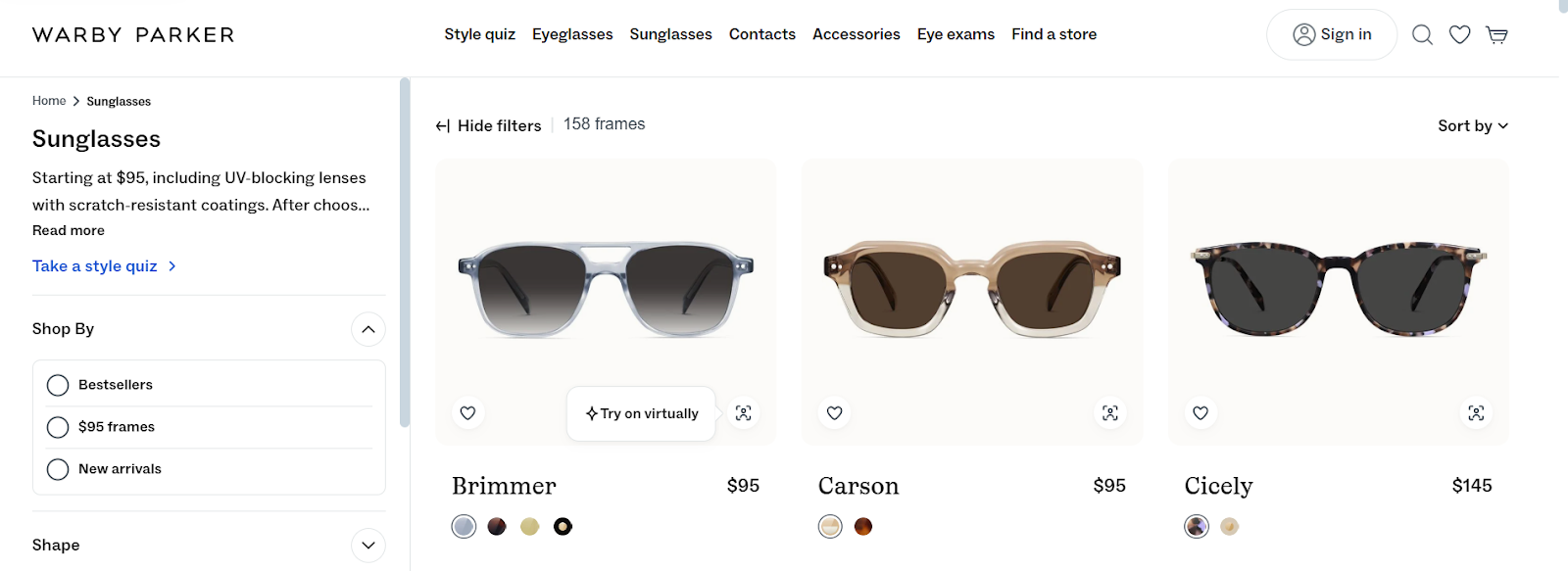The image size is (1568, 571).
Task: Expand the Shape filter section
Action: (x=367, y=545)
